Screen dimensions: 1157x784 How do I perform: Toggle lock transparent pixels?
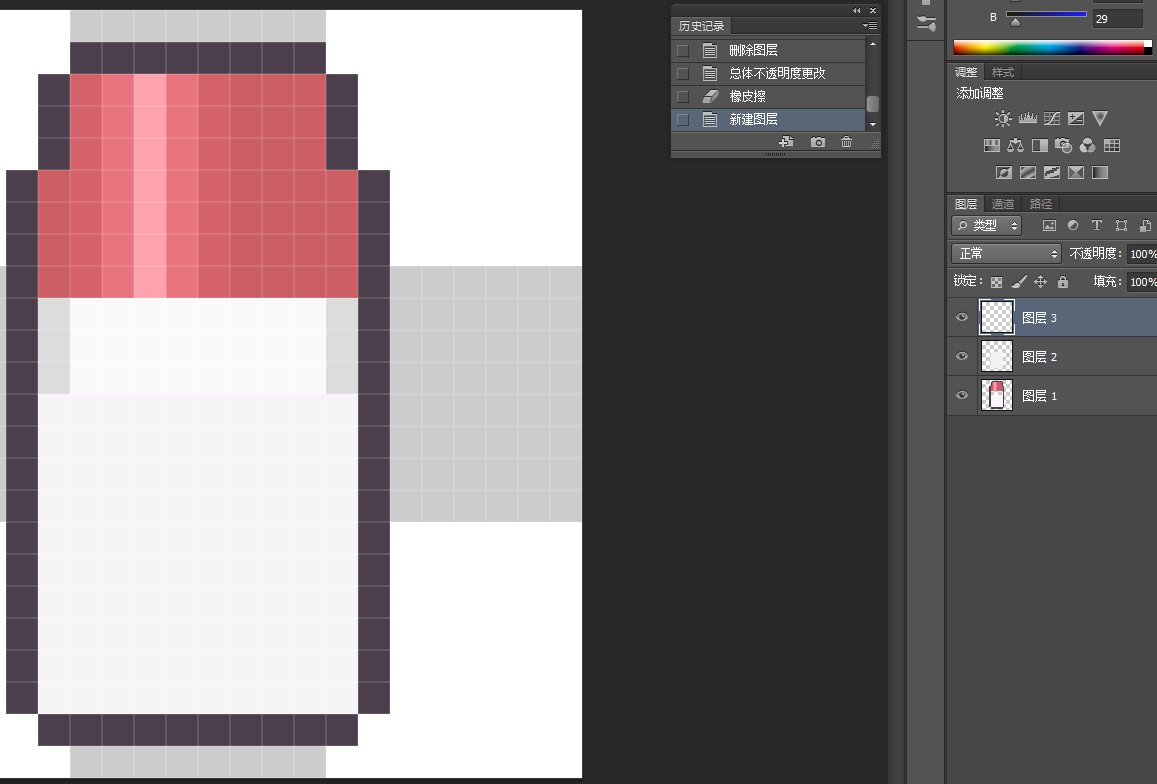click(x=996, y=282)
